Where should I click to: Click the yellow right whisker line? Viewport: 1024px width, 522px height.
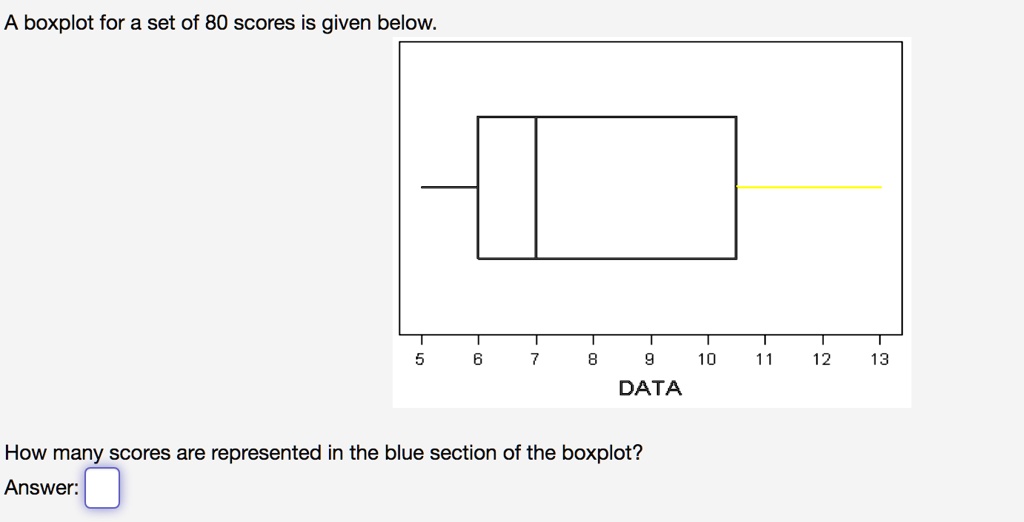(x=809, y=187)
